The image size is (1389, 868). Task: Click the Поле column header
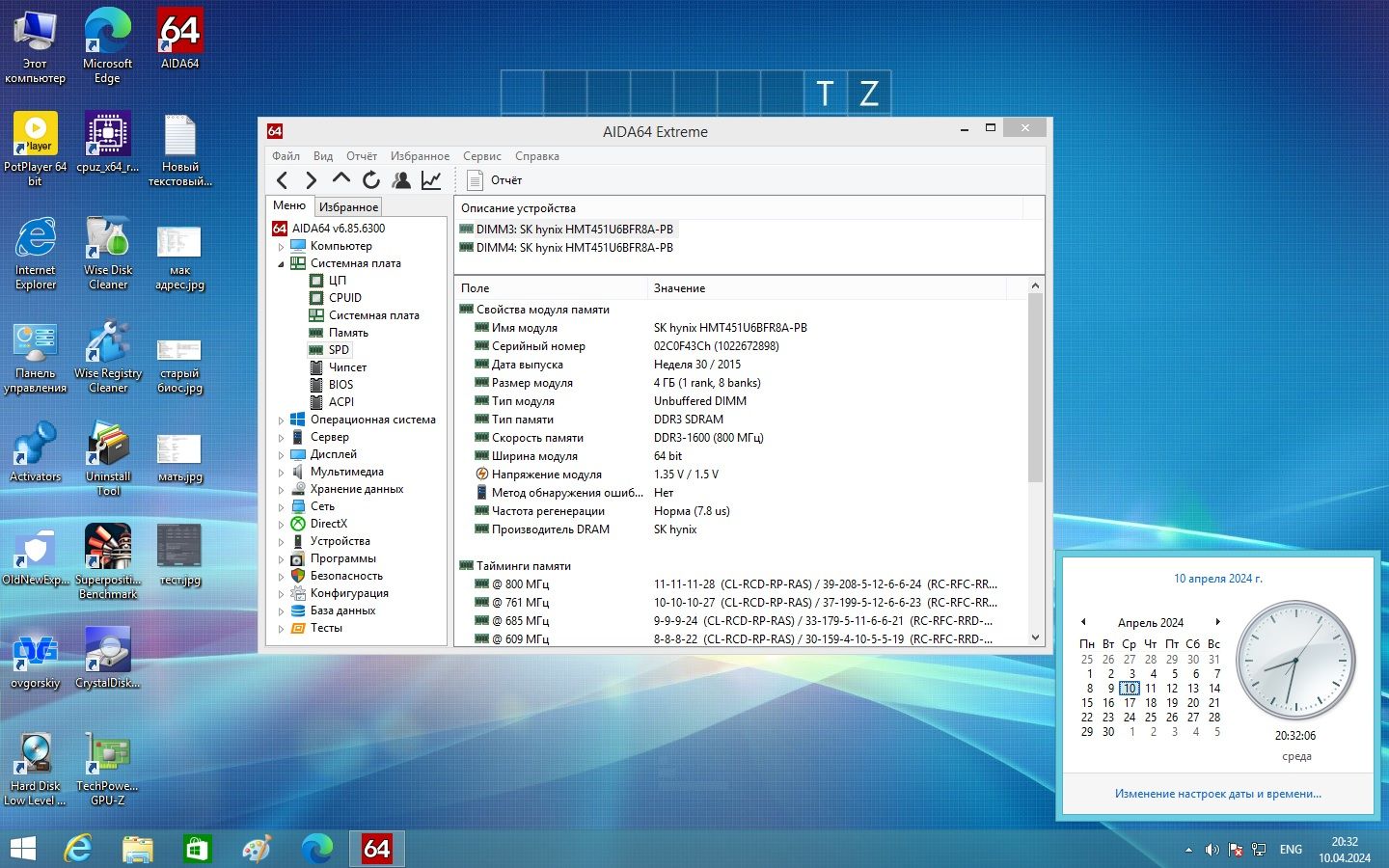(551, 288)
